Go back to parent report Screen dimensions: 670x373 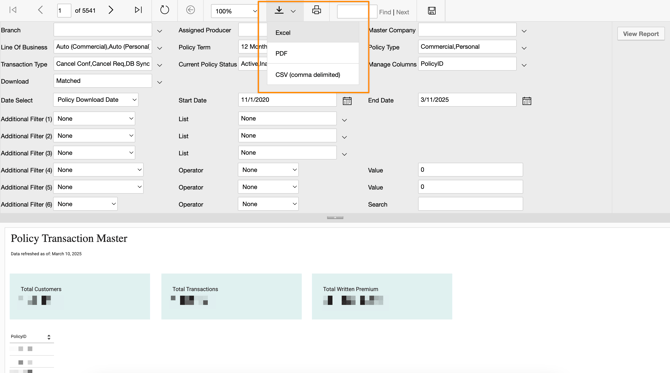(x=191, y=10)
